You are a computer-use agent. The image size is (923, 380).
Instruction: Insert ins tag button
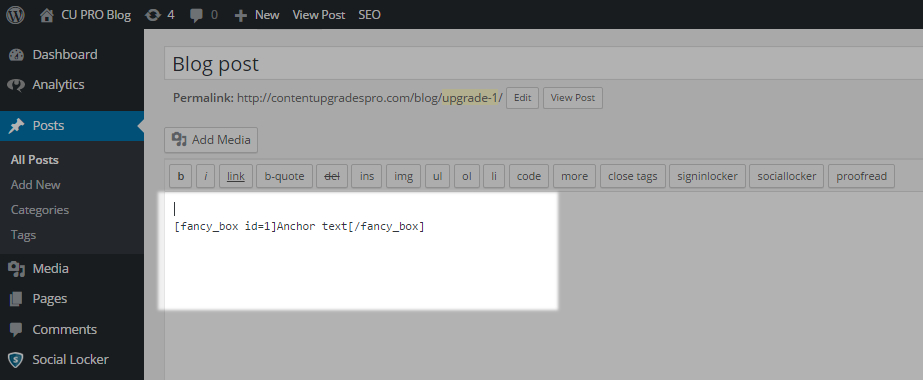point(367,176)
